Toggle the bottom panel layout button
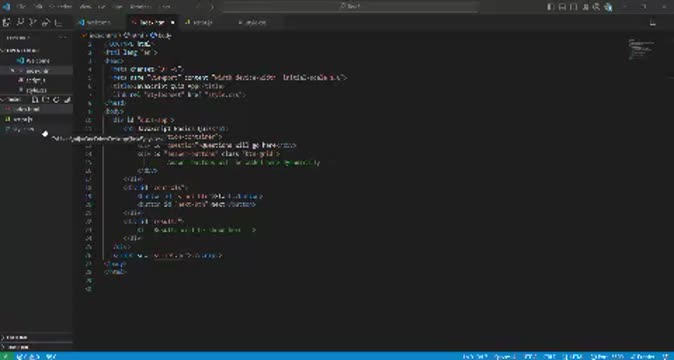 tap(562, 6)
